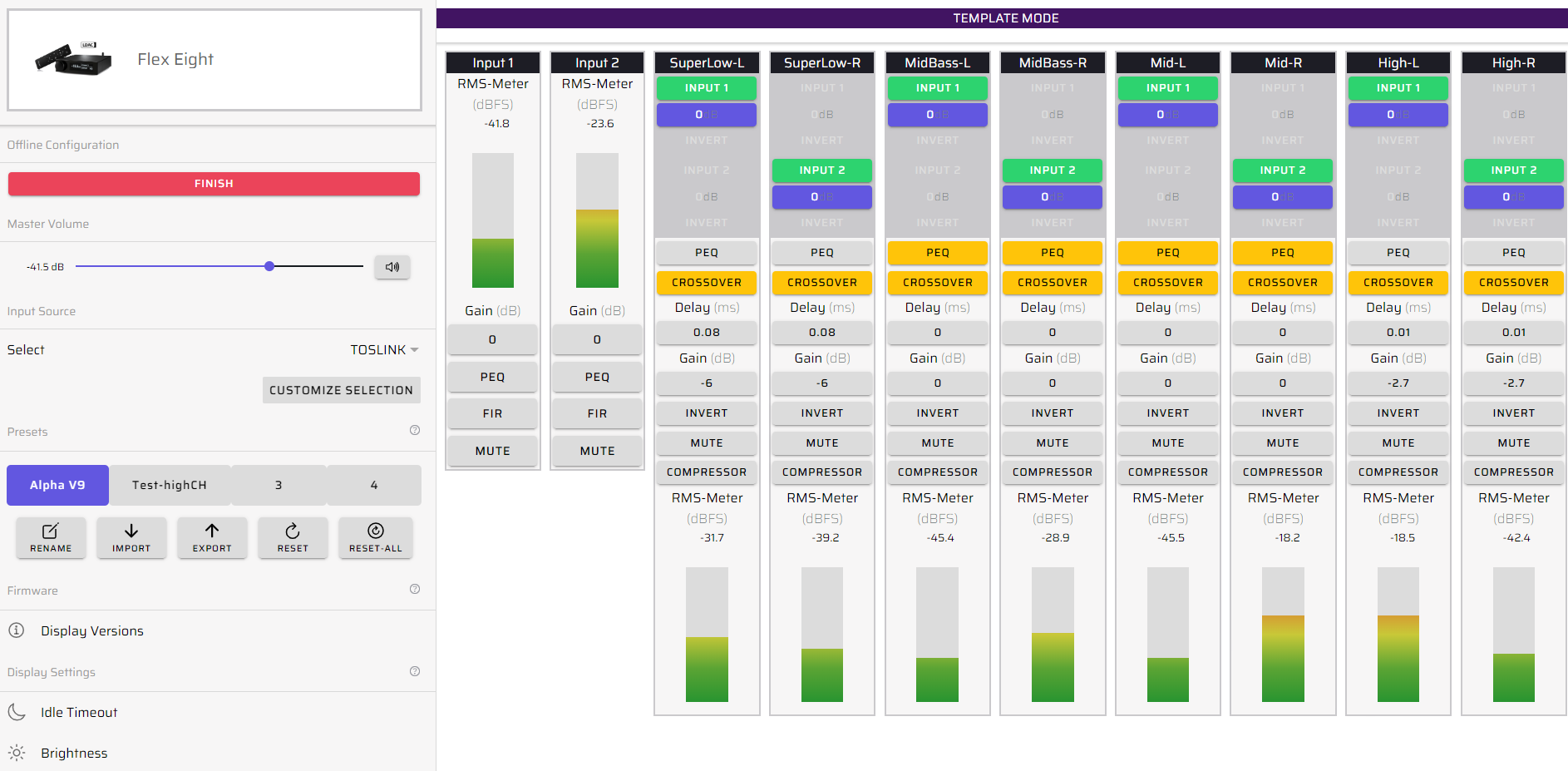The width and height of the screenshot is (1568, 771).
Task: Open the TOSLINK input source dropdown
Action: pyautogui.click(x=384, y=350)
